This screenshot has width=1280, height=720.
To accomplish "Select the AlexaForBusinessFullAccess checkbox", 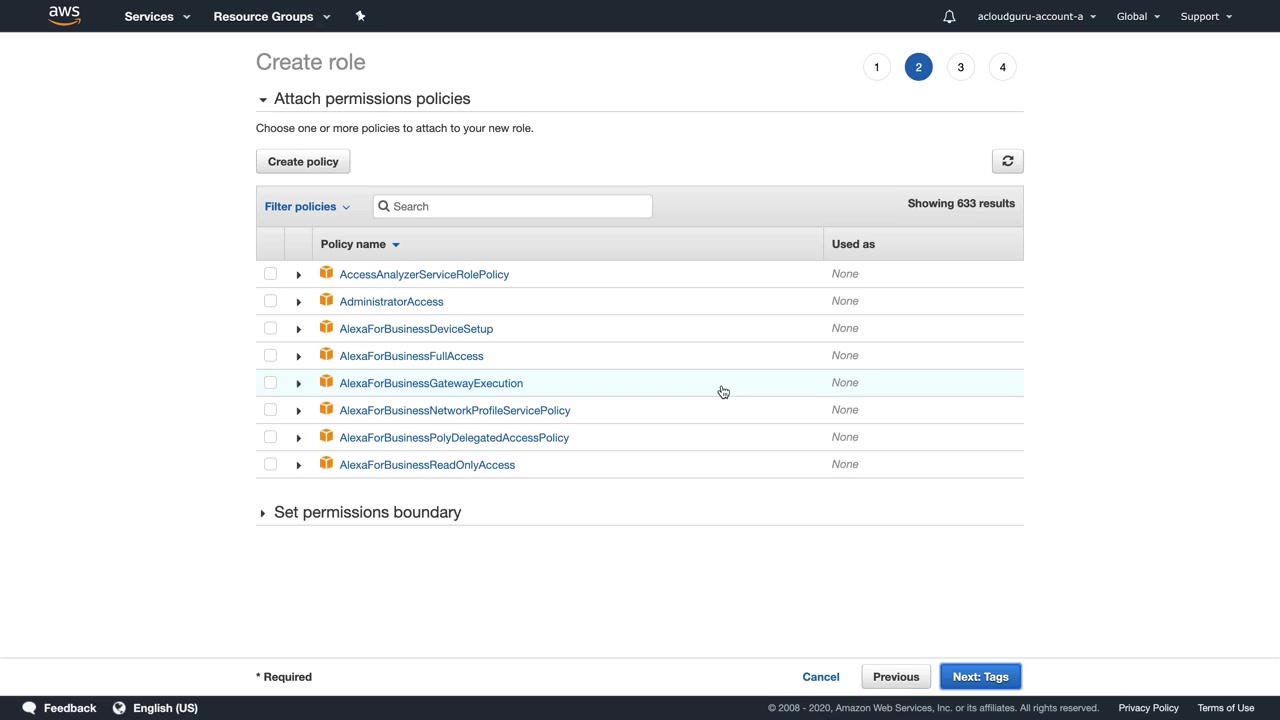I will (270, 356).
